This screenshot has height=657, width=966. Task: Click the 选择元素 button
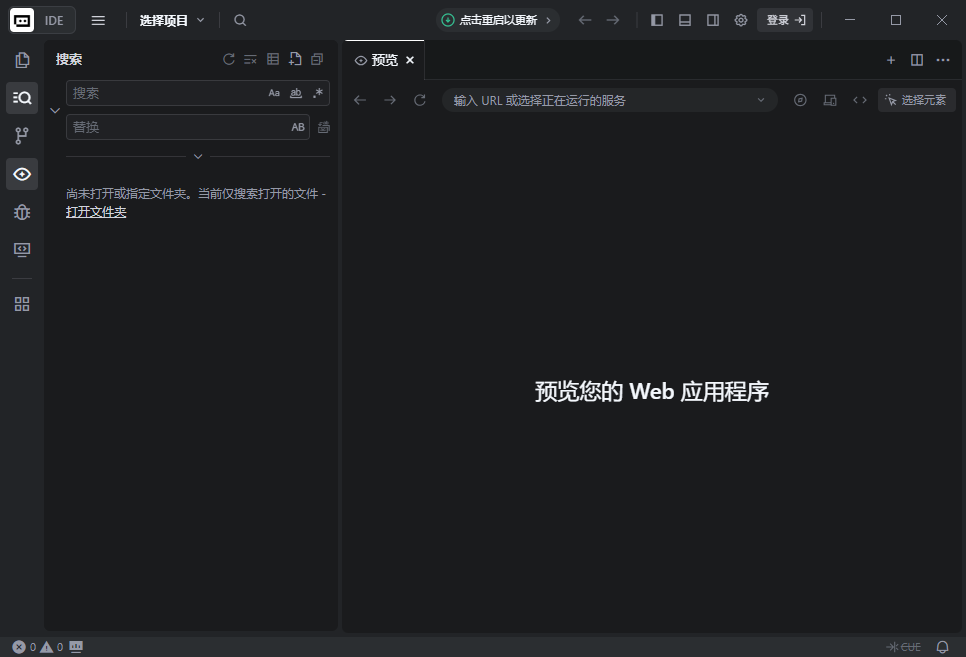pyautogui.click(x=916, y=100)
